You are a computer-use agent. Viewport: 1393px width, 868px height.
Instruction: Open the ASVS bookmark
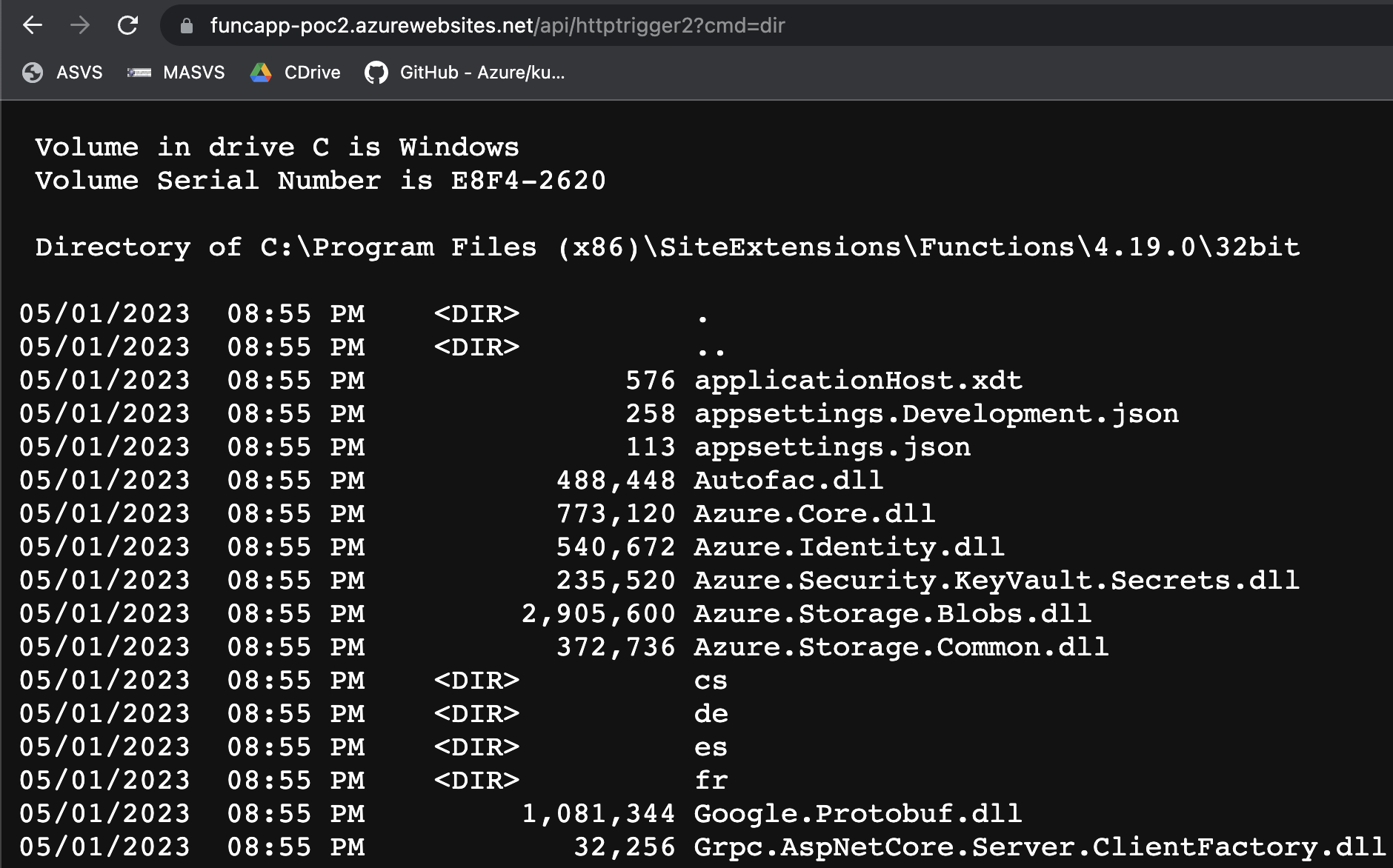point(80,73)
